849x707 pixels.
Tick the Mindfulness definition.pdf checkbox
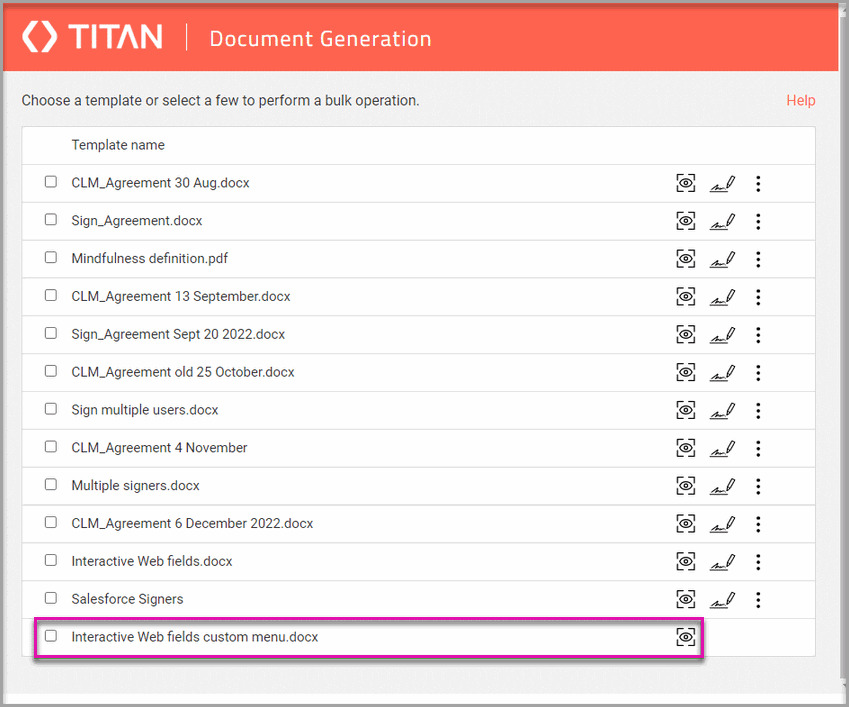pyautogui.click(x=51, y=257)
